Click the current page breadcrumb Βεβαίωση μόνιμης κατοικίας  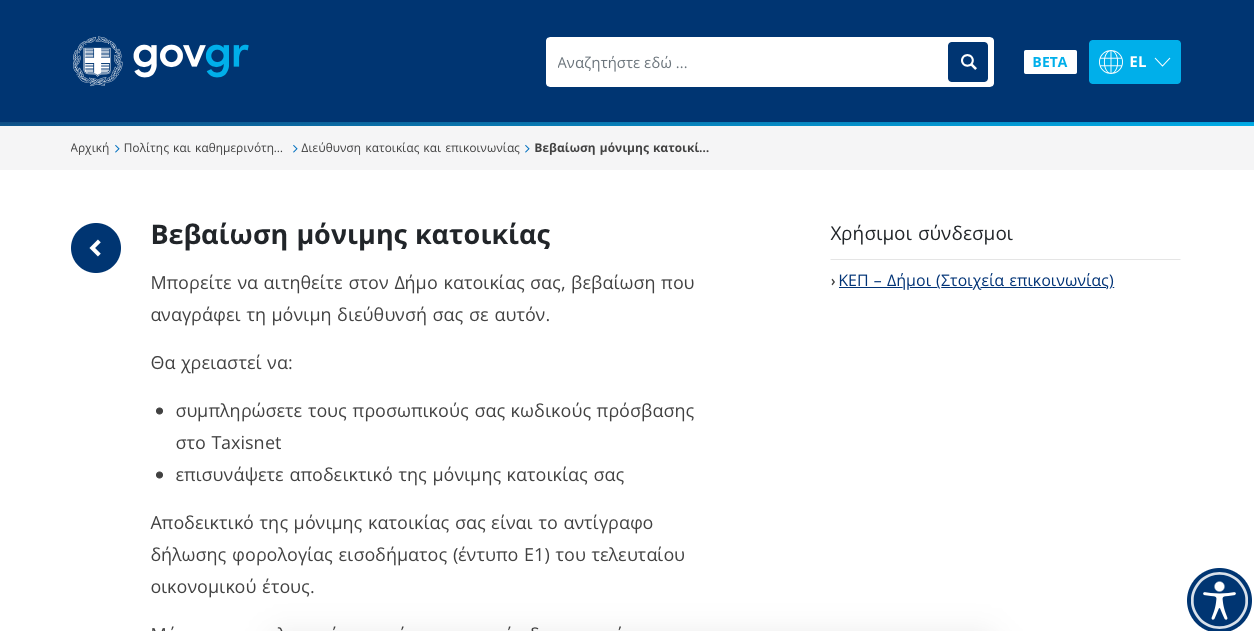coord(621,147)
